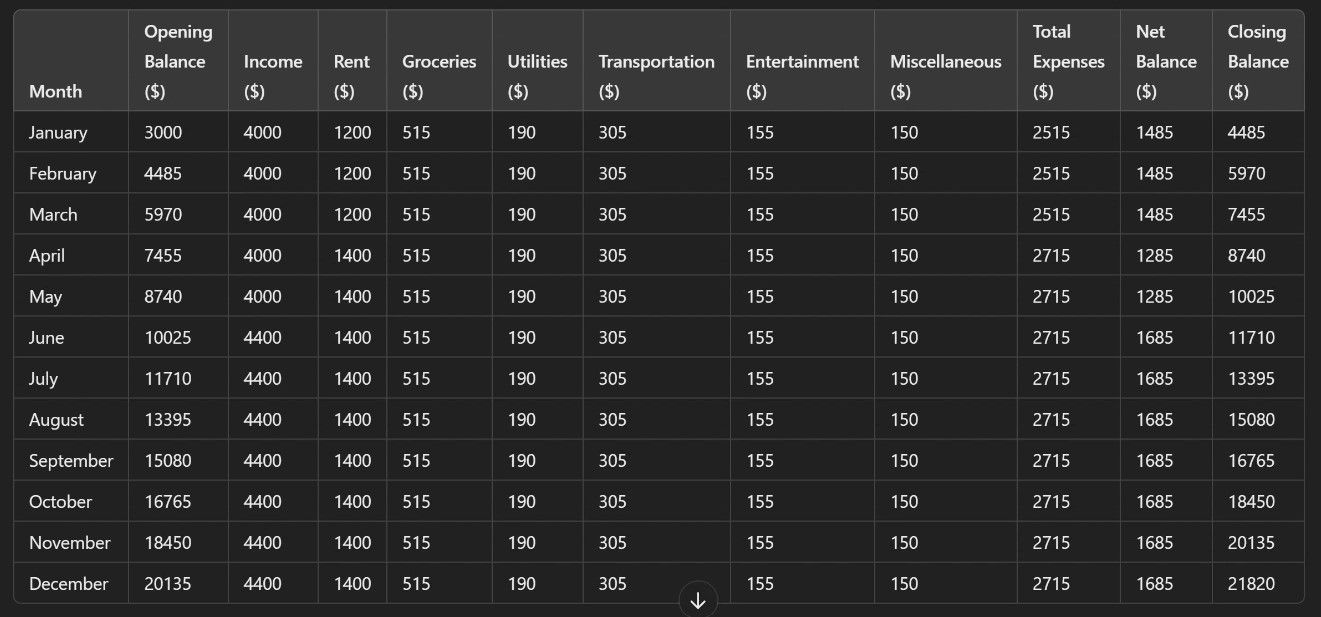Click the Miscellaneous ($) column header
Viewport: 1321px width, 617px height.
point(945,76)
